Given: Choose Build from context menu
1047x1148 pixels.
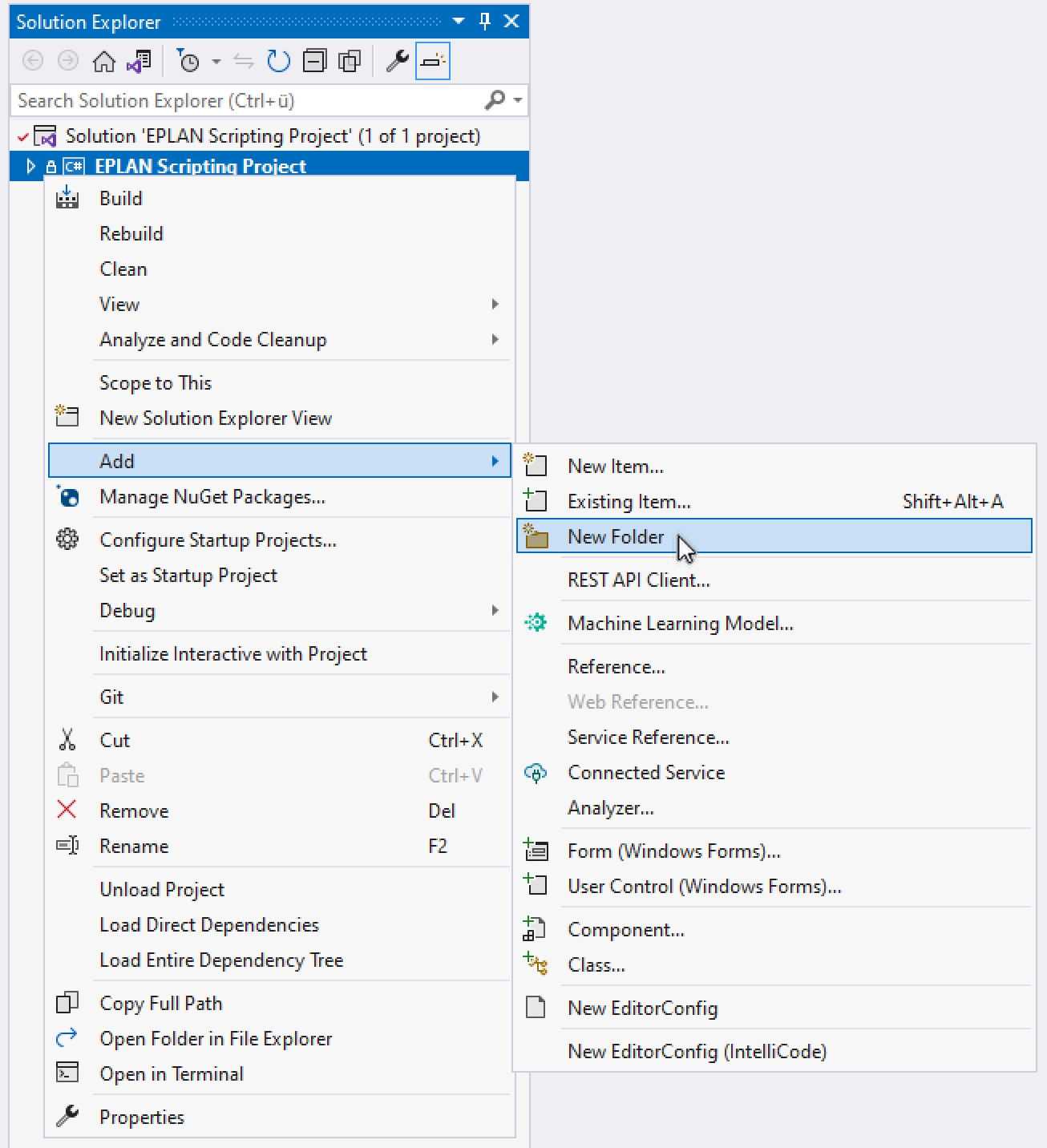Looking at the screenshot, I should coord(280,198).
